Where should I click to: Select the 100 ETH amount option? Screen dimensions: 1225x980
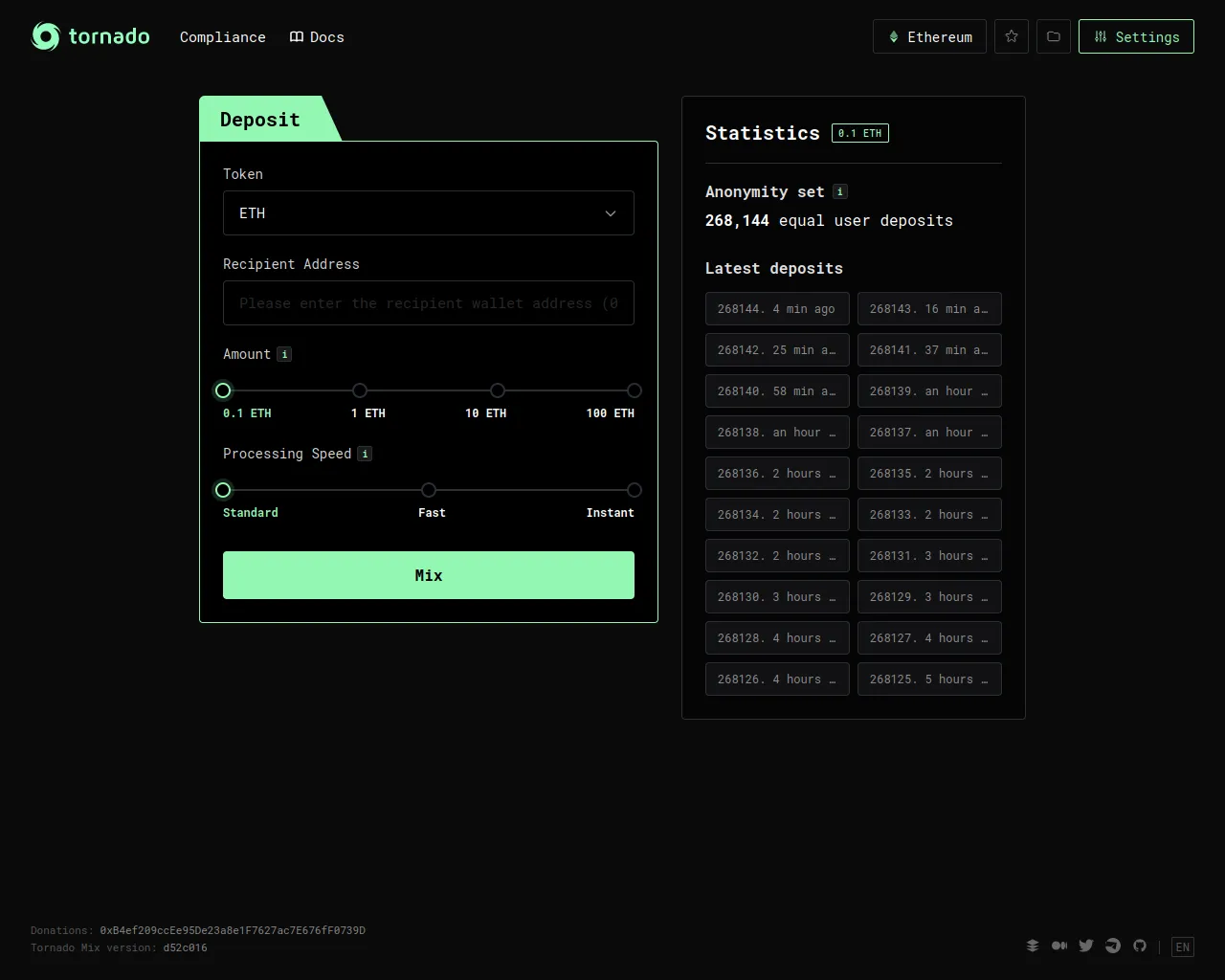[x=634, y=390]
